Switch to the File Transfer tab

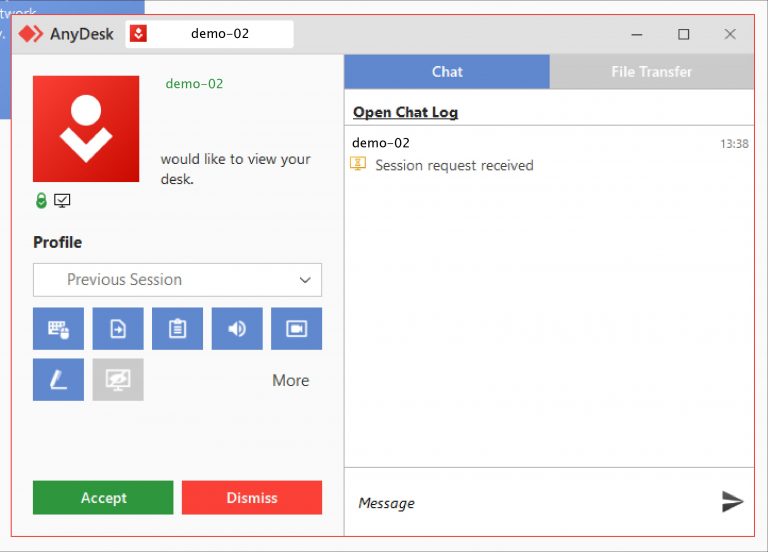point(651,72)
